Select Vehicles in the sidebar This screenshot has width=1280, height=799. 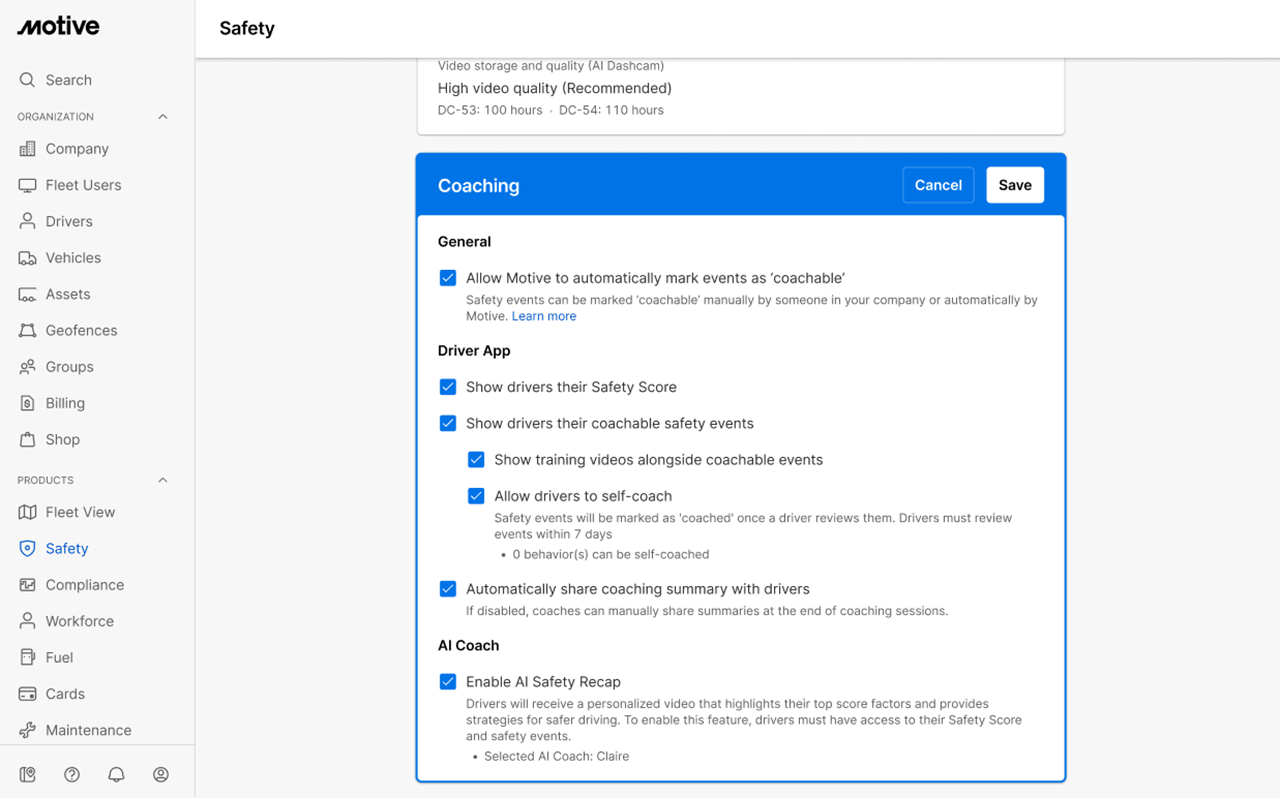73,258
